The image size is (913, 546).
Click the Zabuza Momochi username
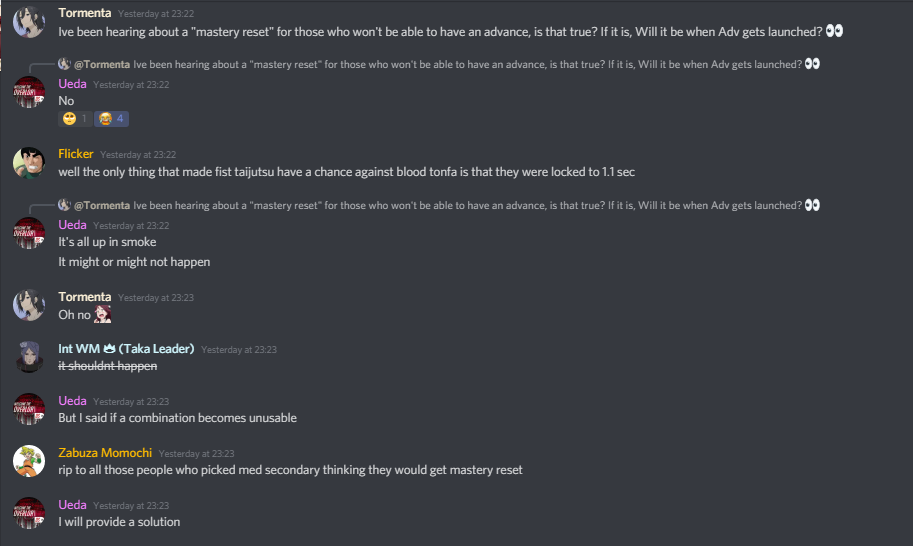(x=104, y=453)
